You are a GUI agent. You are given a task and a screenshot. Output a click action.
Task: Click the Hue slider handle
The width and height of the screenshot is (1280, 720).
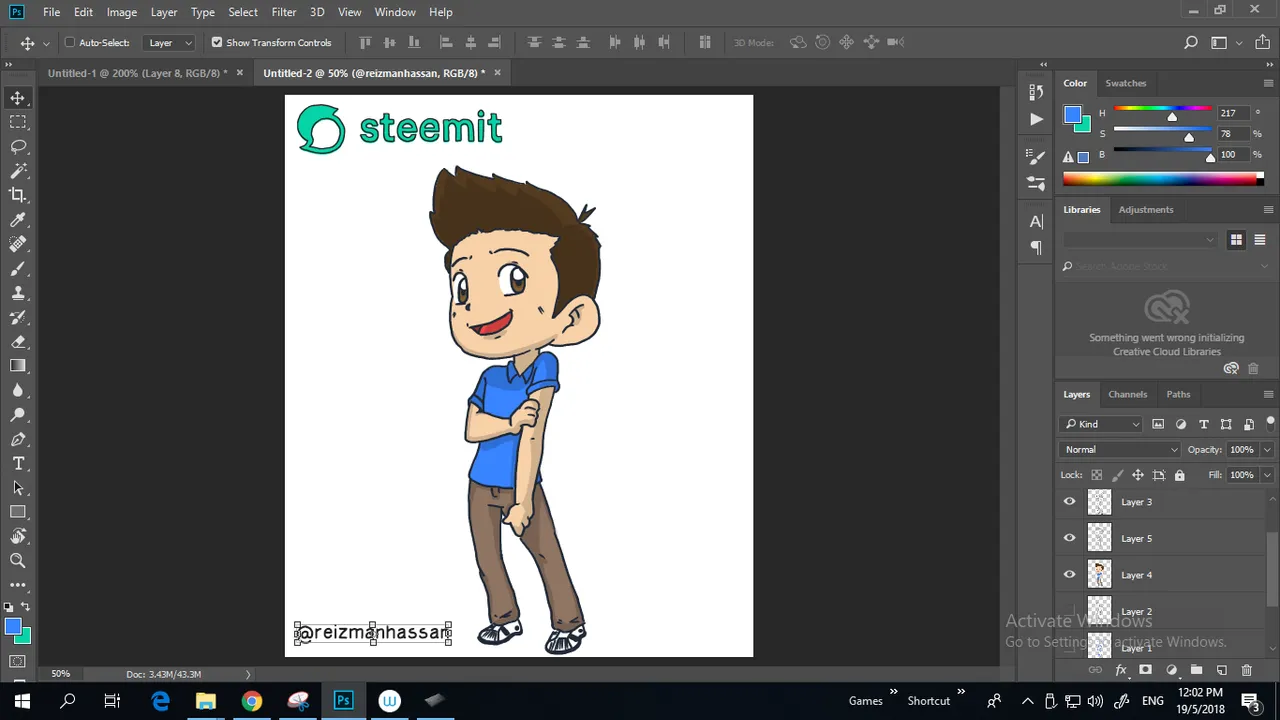1172,117
